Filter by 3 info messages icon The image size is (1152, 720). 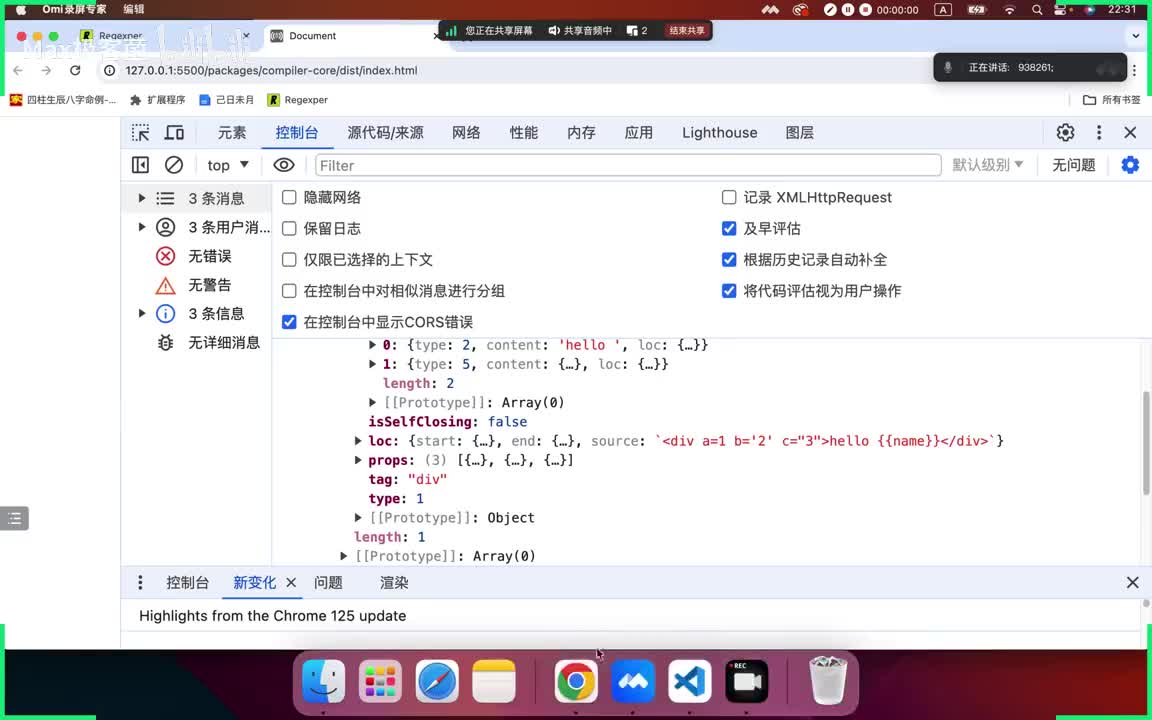[x=165, y=314]
